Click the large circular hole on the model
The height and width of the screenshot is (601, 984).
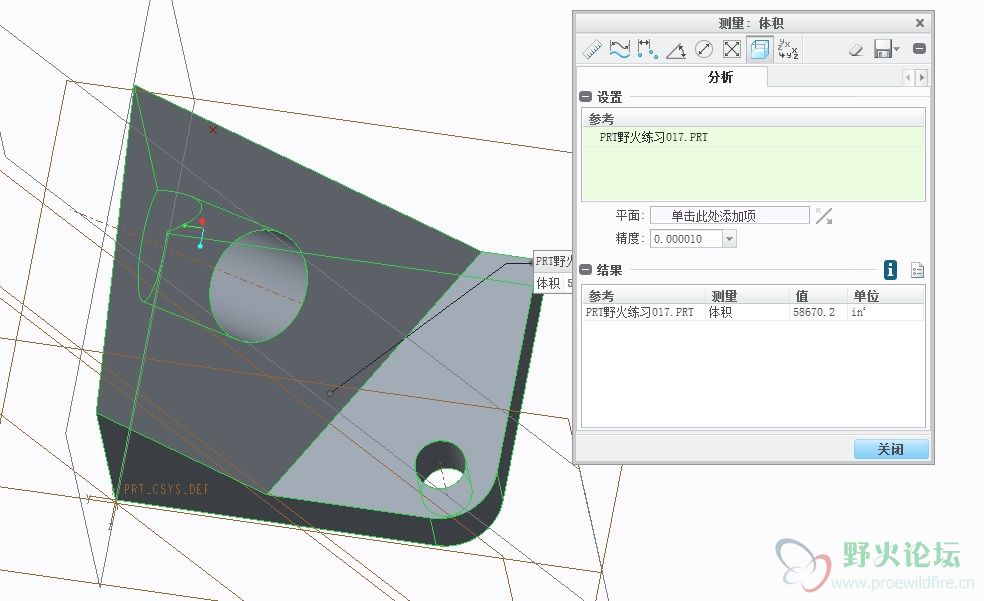258,285
